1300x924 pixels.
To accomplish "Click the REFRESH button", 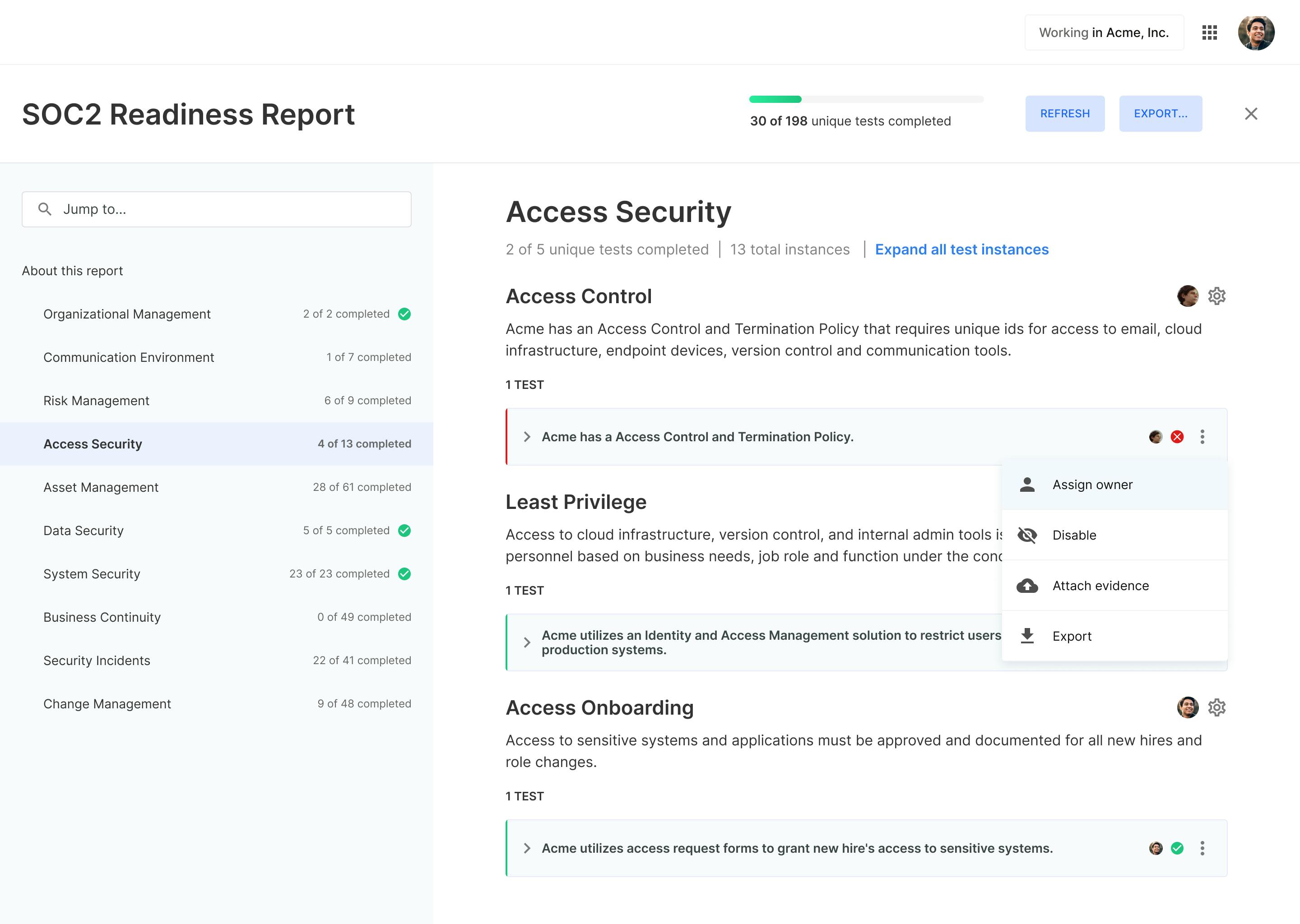I will pyautogui.click(x=1064, y=113).
